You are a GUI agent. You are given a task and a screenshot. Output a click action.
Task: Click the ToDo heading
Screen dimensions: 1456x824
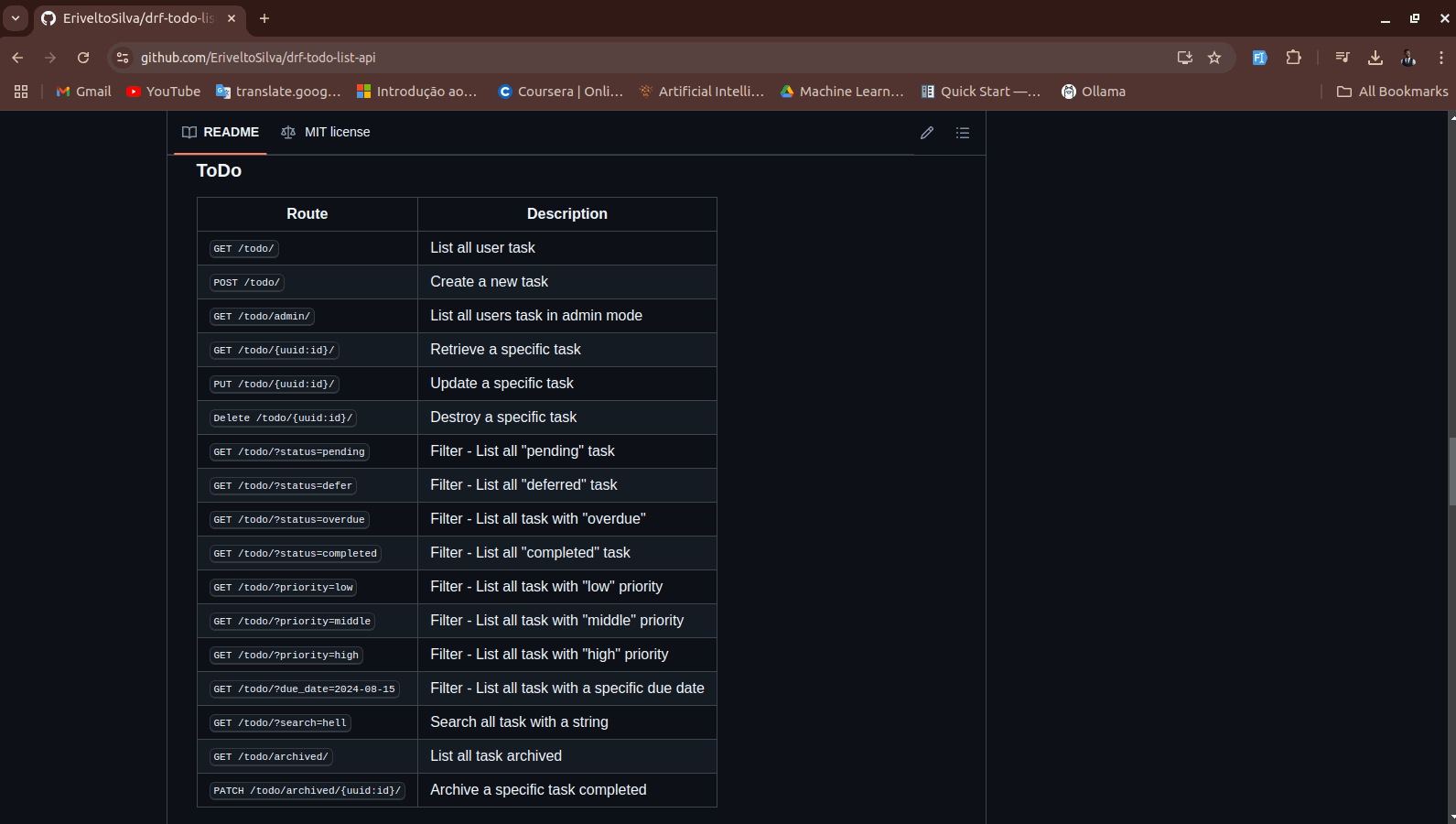click(x=219, y=171)
